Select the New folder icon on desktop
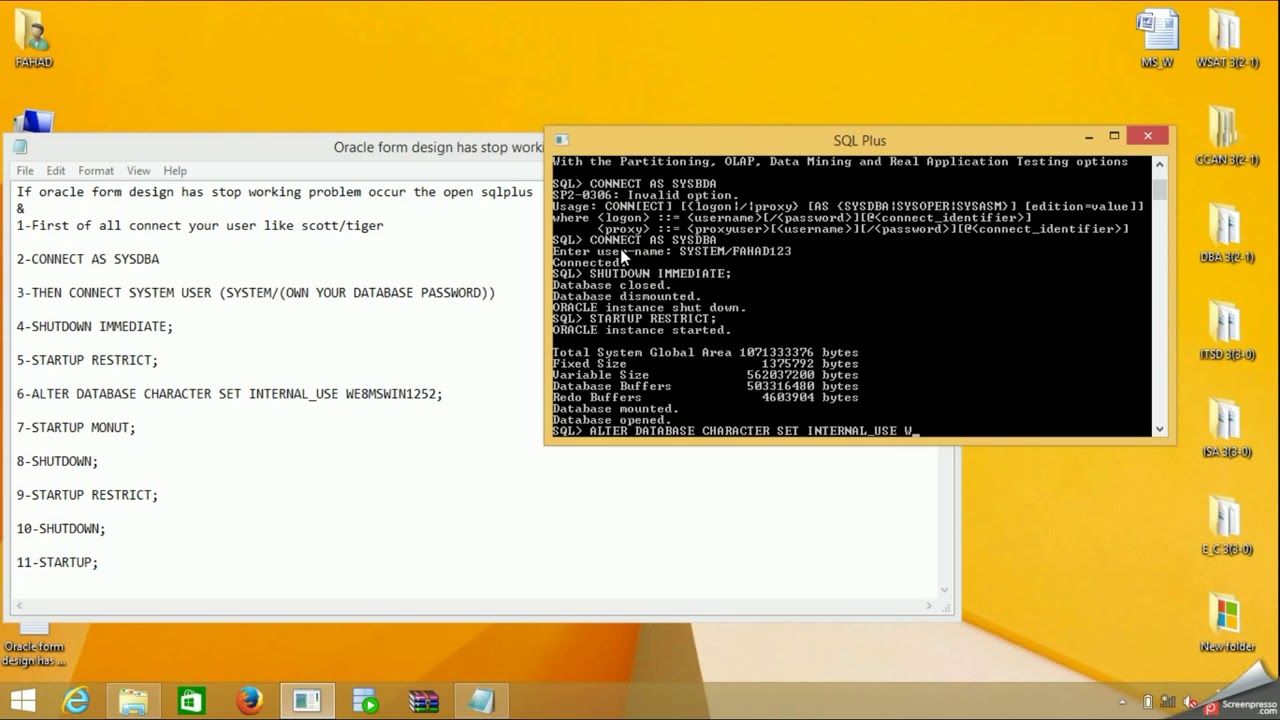The image size is (1280, 720). pos(1226,622)
